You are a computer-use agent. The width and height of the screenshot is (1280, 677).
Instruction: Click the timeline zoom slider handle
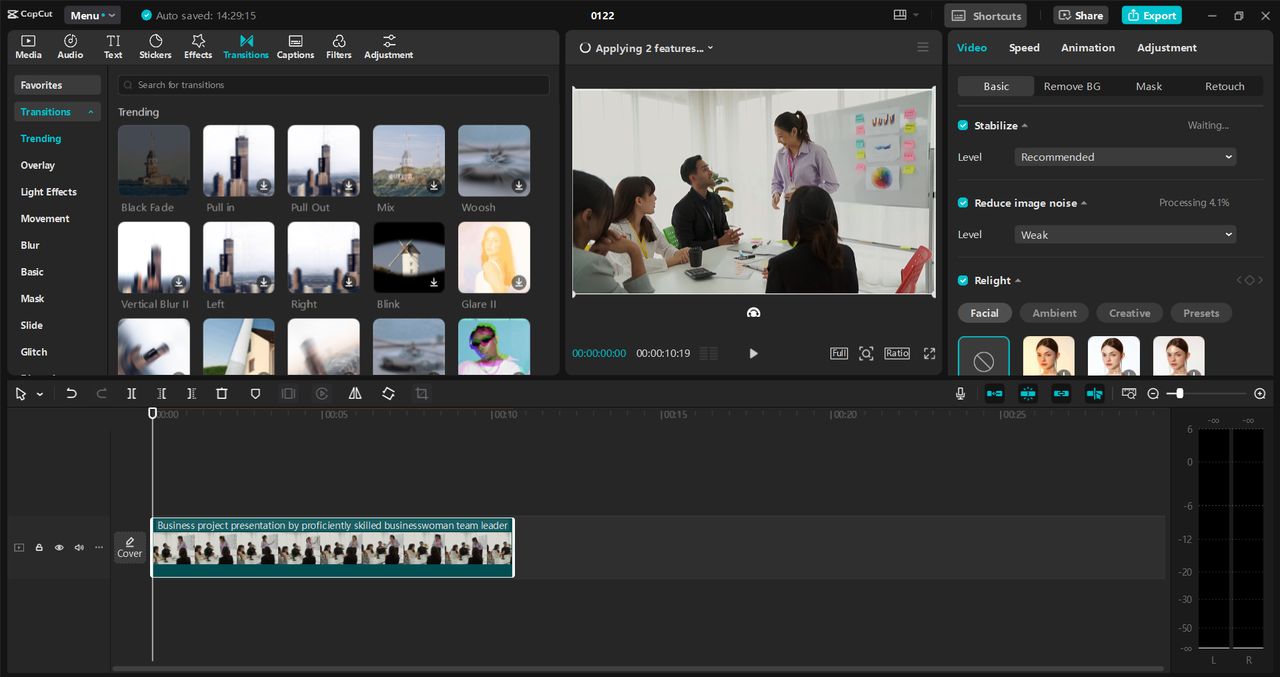tap(1180, 394)
